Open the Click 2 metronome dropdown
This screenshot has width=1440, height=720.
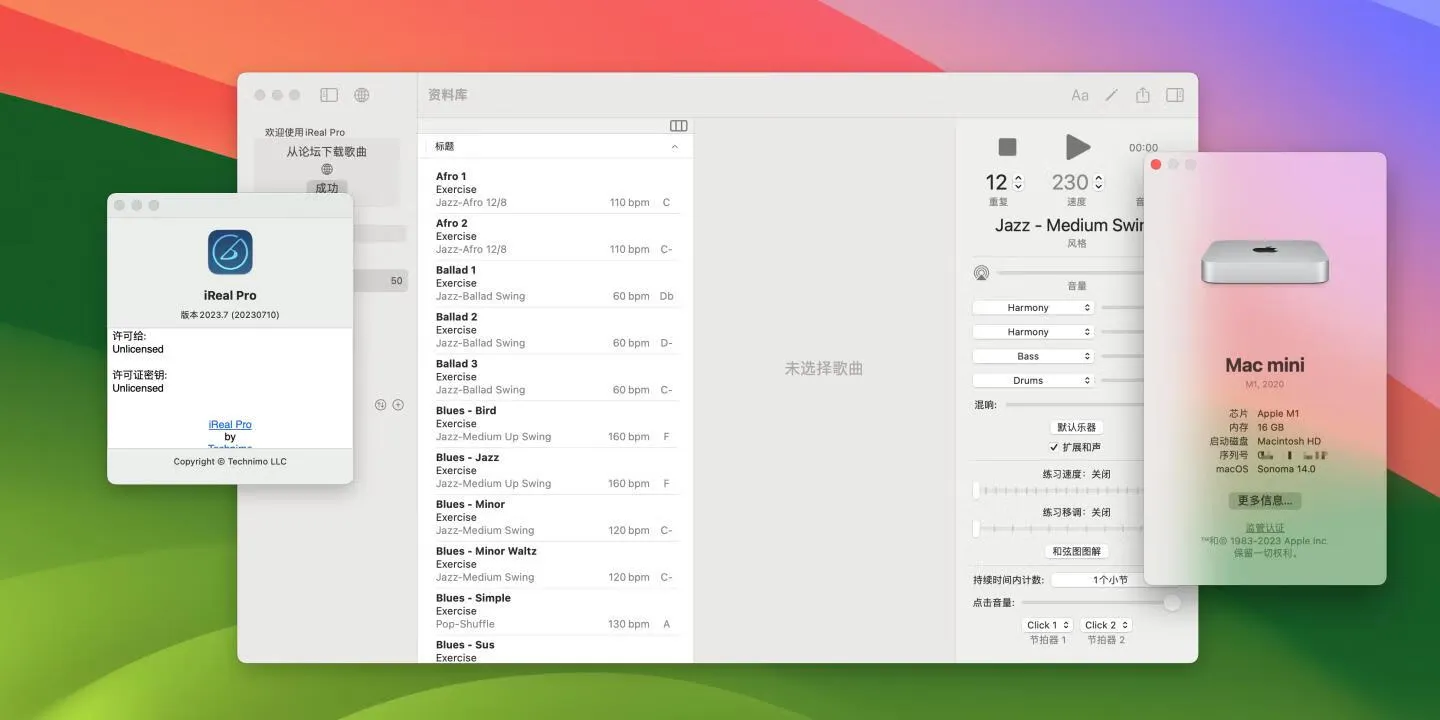(1106, 625)
